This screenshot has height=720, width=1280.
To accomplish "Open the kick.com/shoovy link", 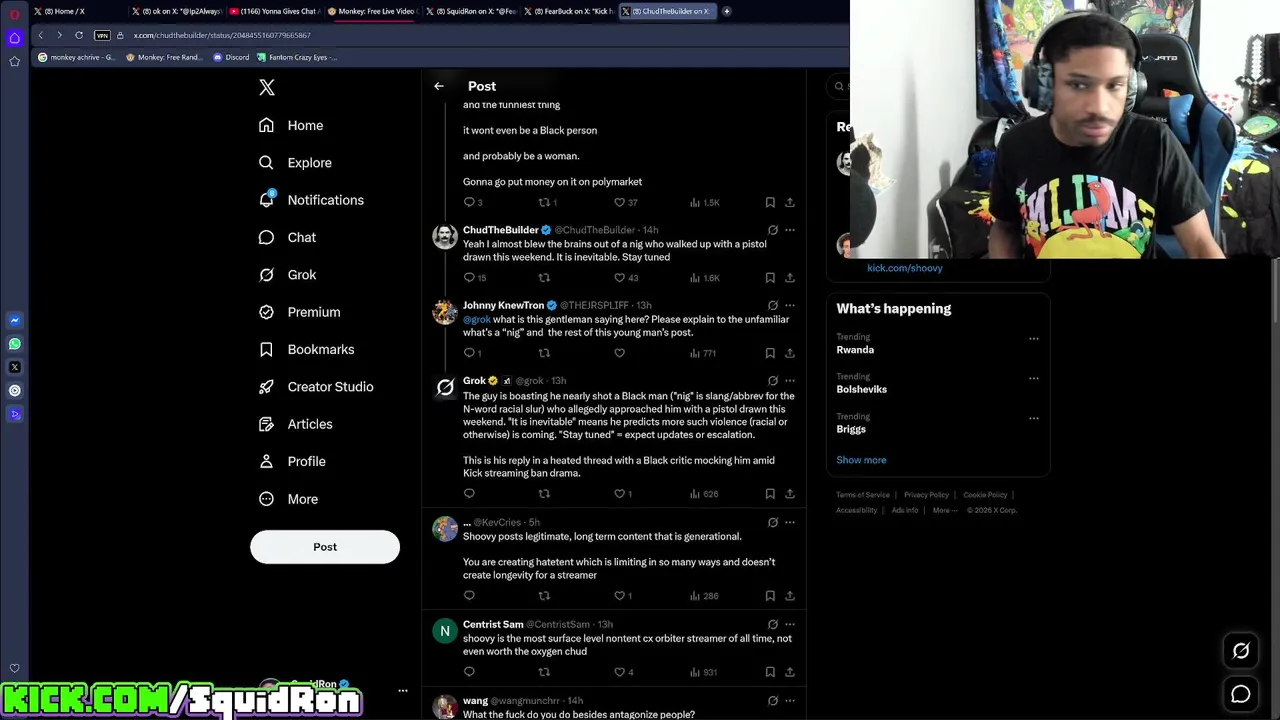I will (905, 268).
